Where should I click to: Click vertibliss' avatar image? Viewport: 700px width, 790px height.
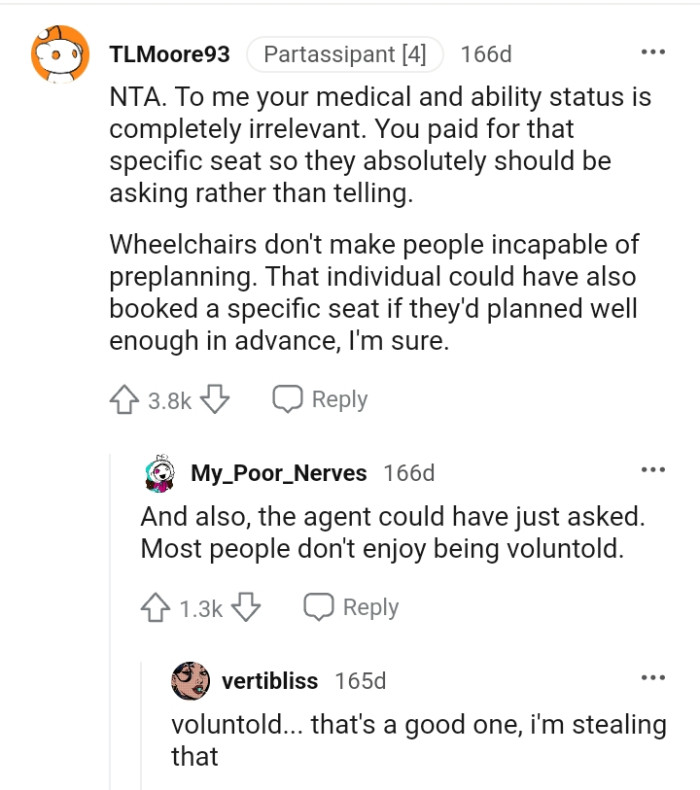[x=190, y=680]
